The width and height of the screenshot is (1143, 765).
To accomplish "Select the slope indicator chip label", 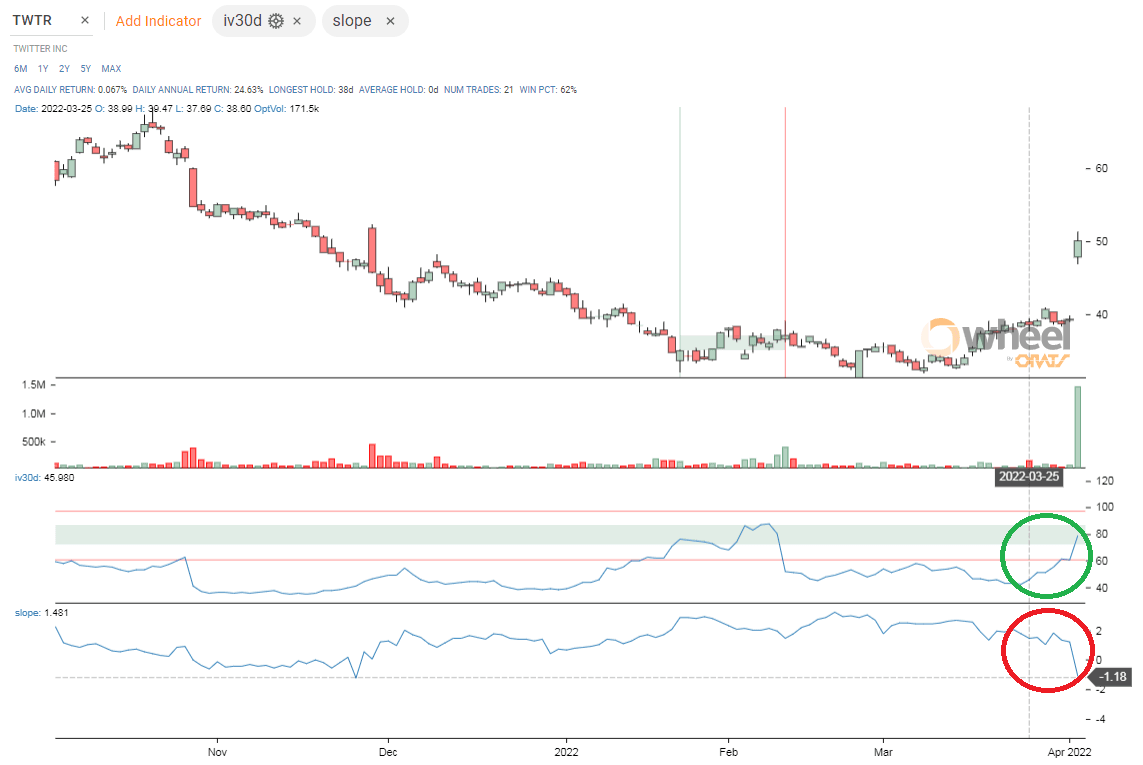I will tap(352, 21).
